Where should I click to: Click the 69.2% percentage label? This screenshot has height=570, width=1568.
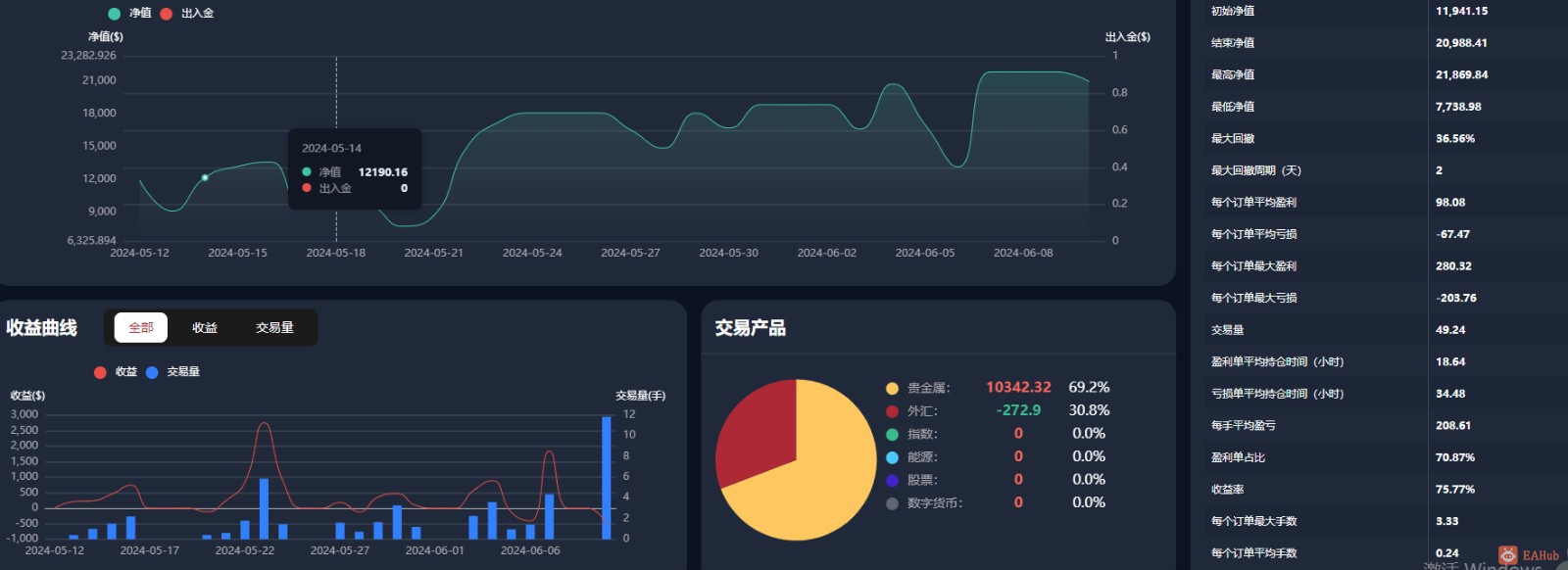point(1089,388)
